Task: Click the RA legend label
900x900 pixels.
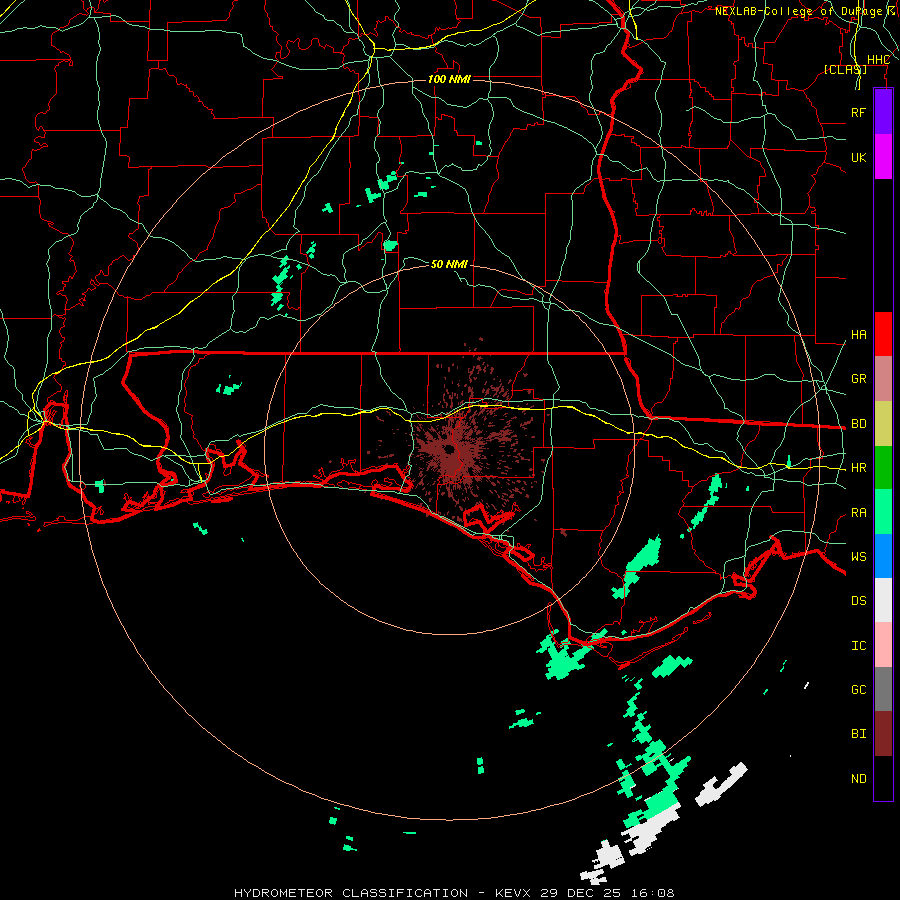Action: 858,512
